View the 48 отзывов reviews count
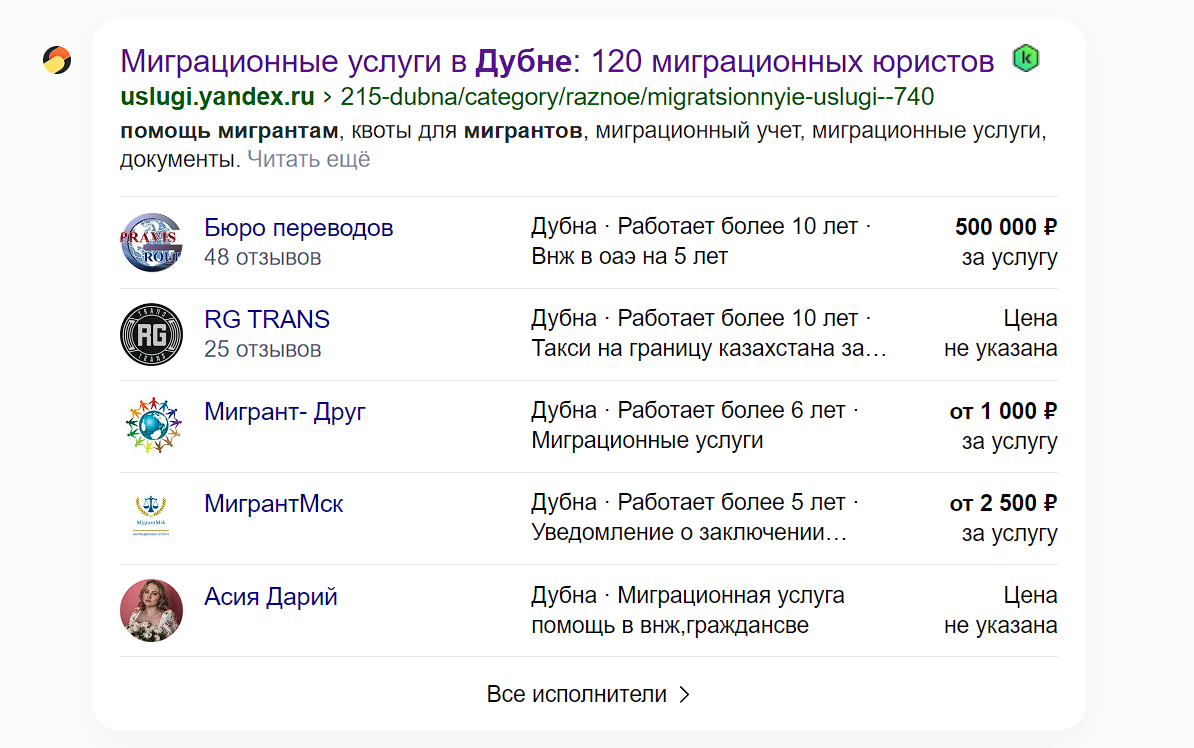 263,257
